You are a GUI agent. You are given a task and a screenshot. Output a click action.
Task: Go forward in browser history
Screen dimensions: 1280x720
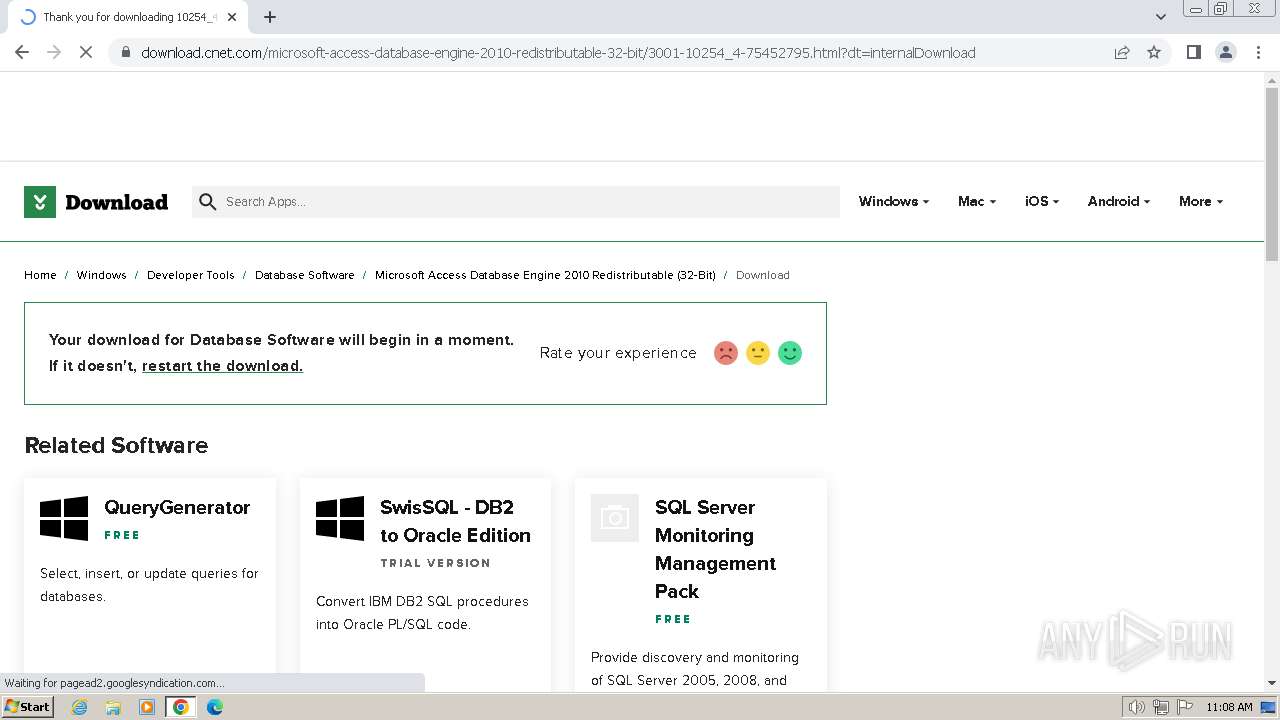[54, 52]
